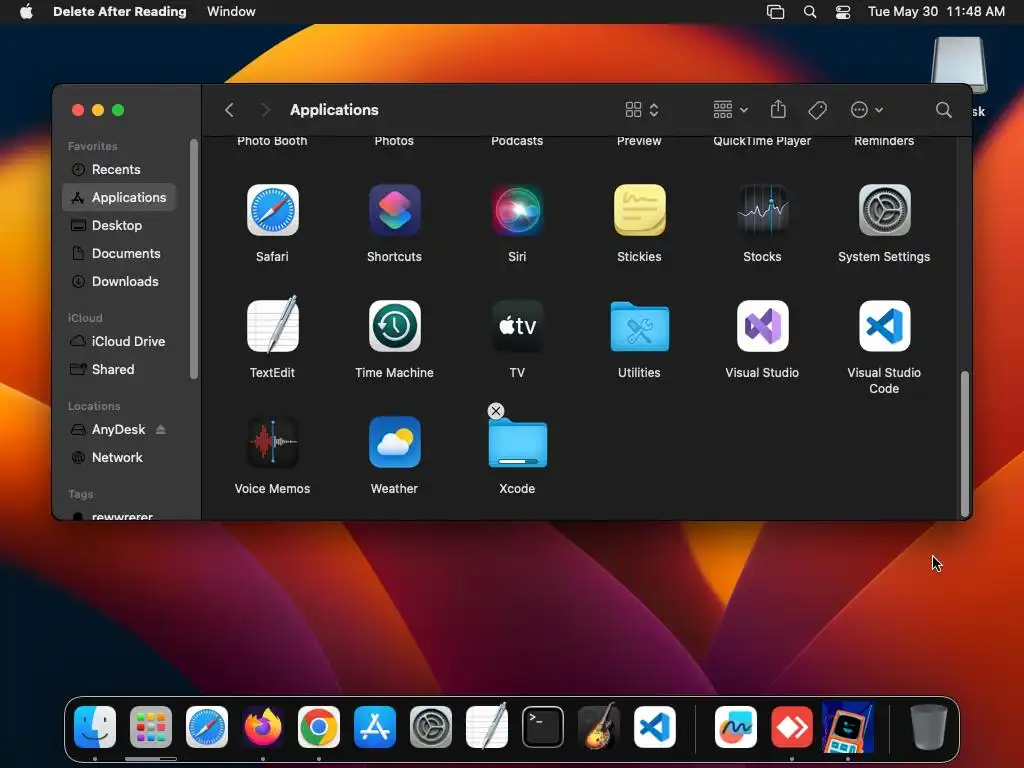
Task: Click the Edit Tags toolbar icon
Action: [x=817, y=110]
